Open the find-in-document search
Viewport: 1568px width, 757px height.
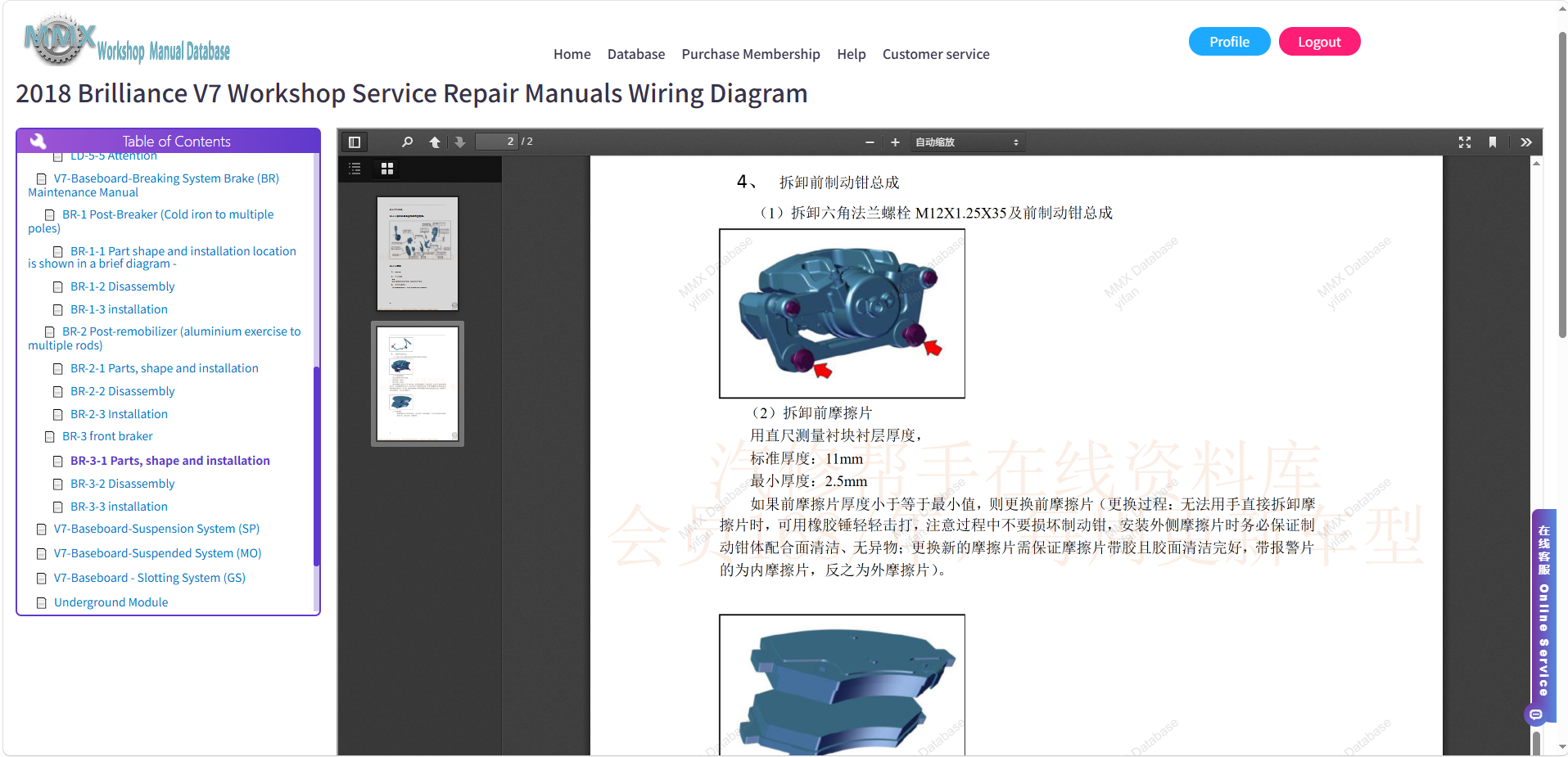click(x=407, y=142)
